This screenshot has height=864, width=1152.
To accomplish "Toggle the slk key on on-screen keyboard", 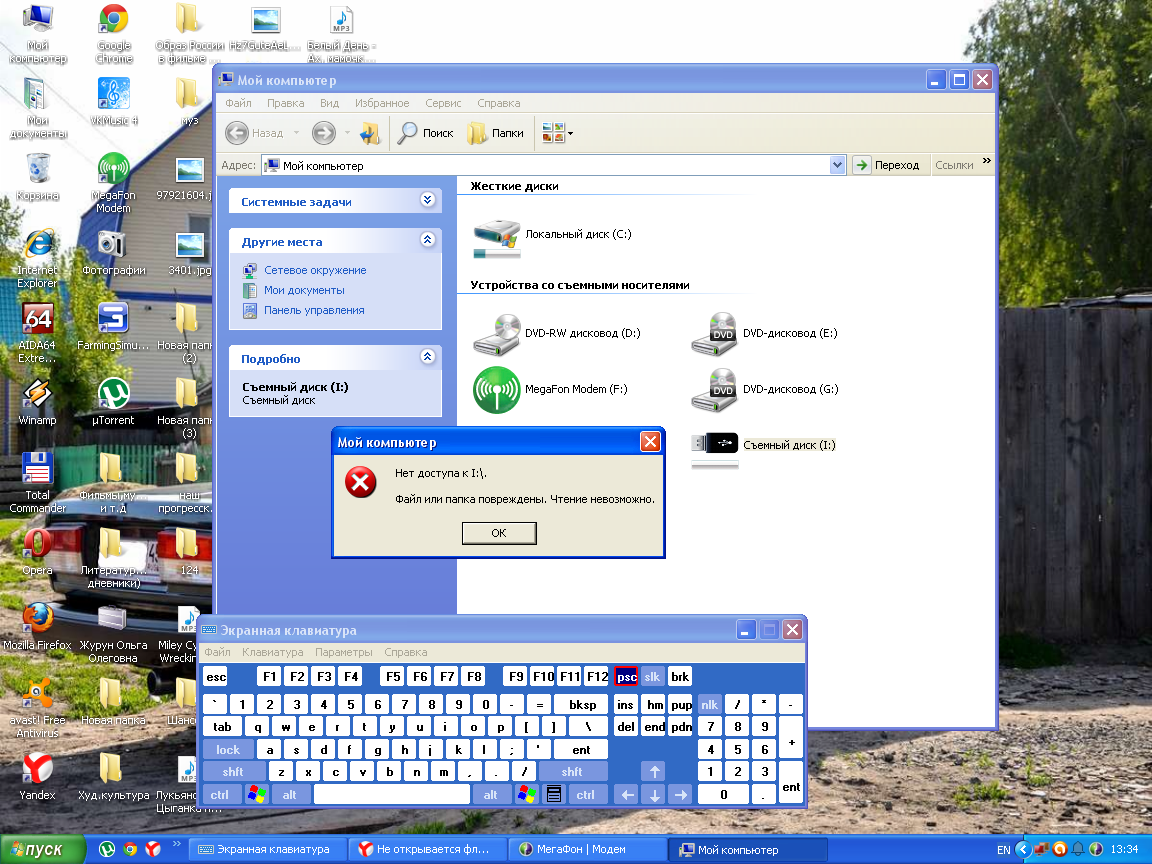I will click(x=653, y=677).
